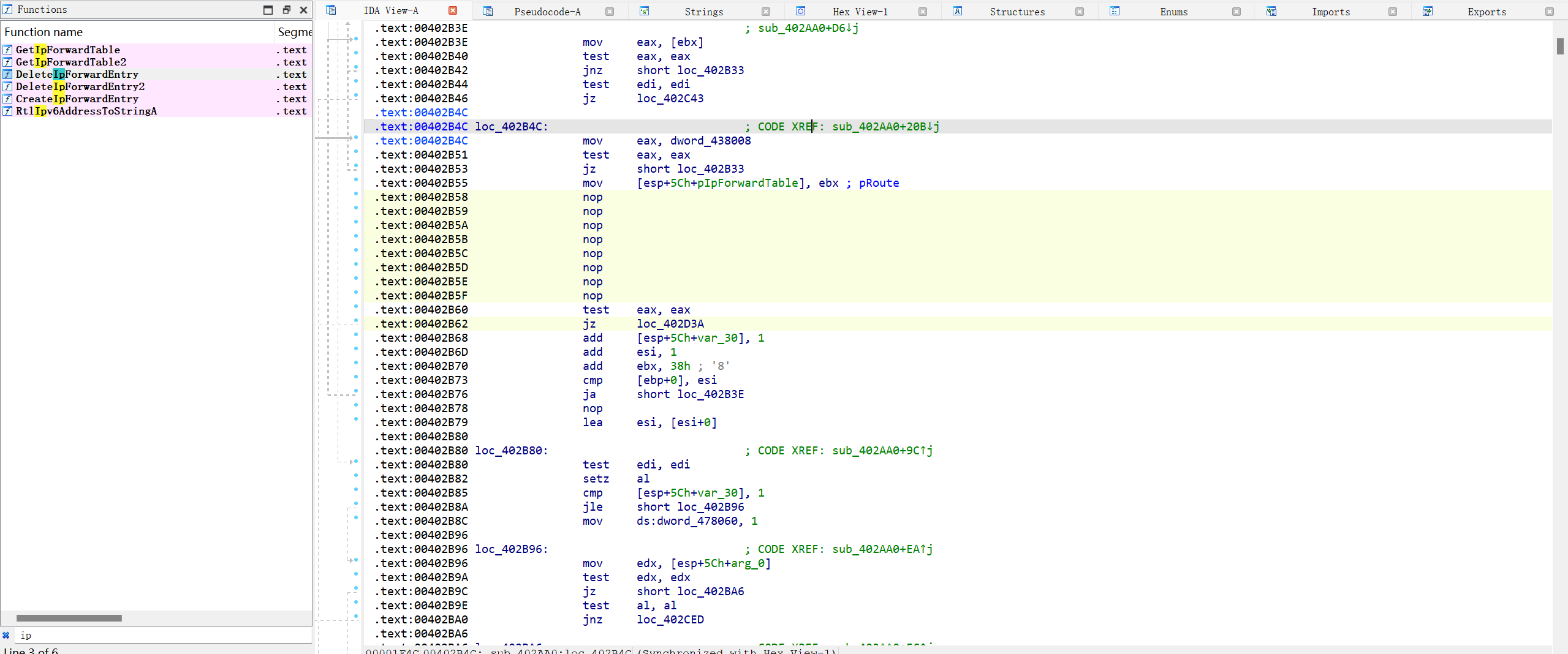1568x654 pixels.
Task: Click loc_402B96 label definition
Action: pyautogui.click(x=512, y=549)
